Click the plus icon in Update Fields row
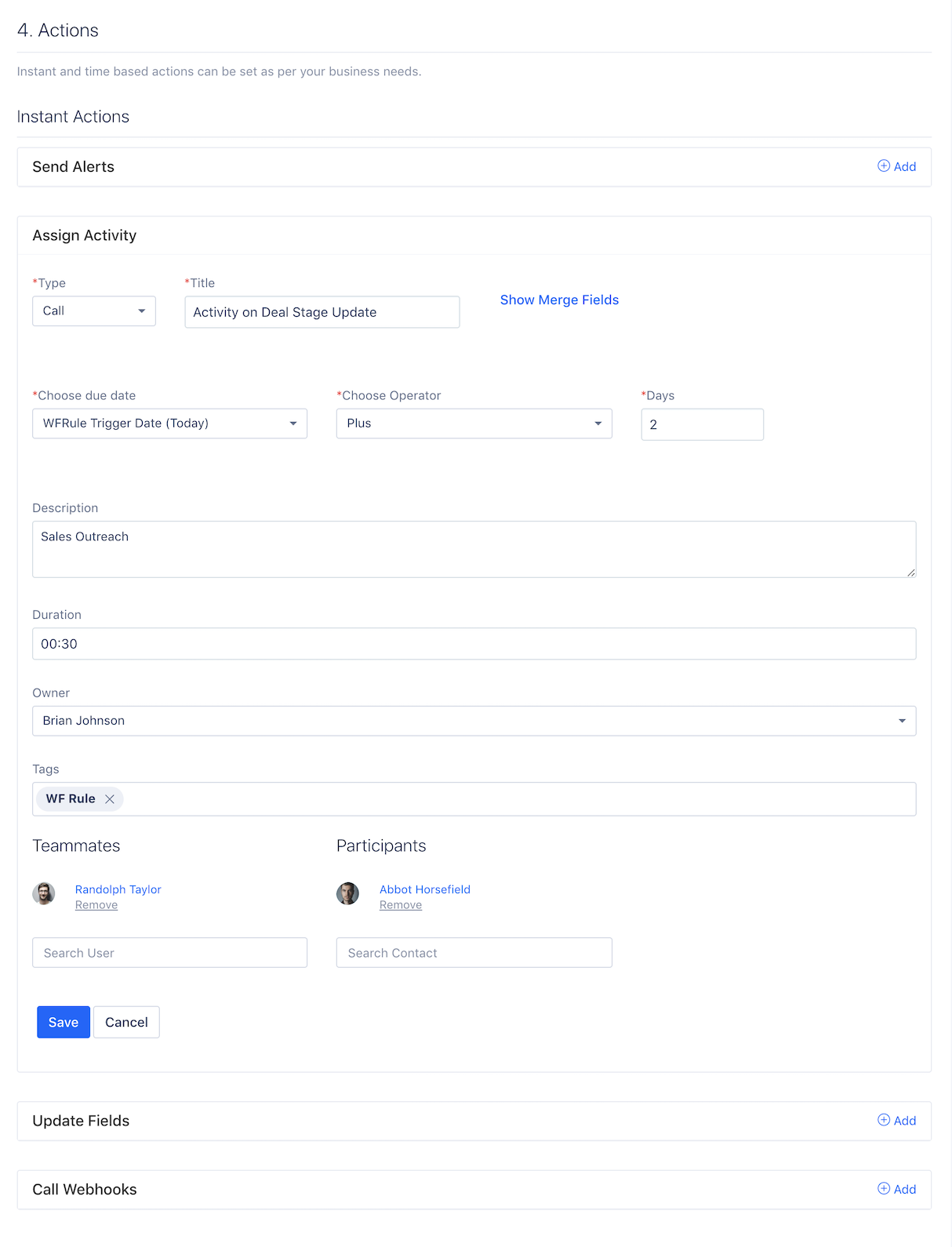The height and width of the screenshot is (1247, 952). (884, 1120)
